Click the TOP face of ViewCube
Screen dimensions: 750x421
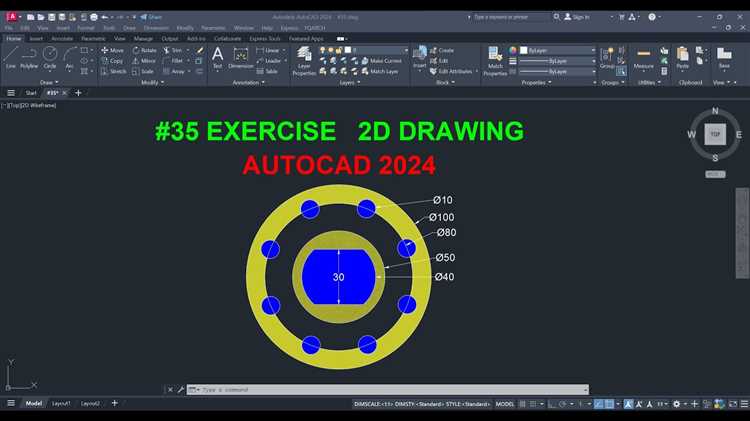[715, 134]
